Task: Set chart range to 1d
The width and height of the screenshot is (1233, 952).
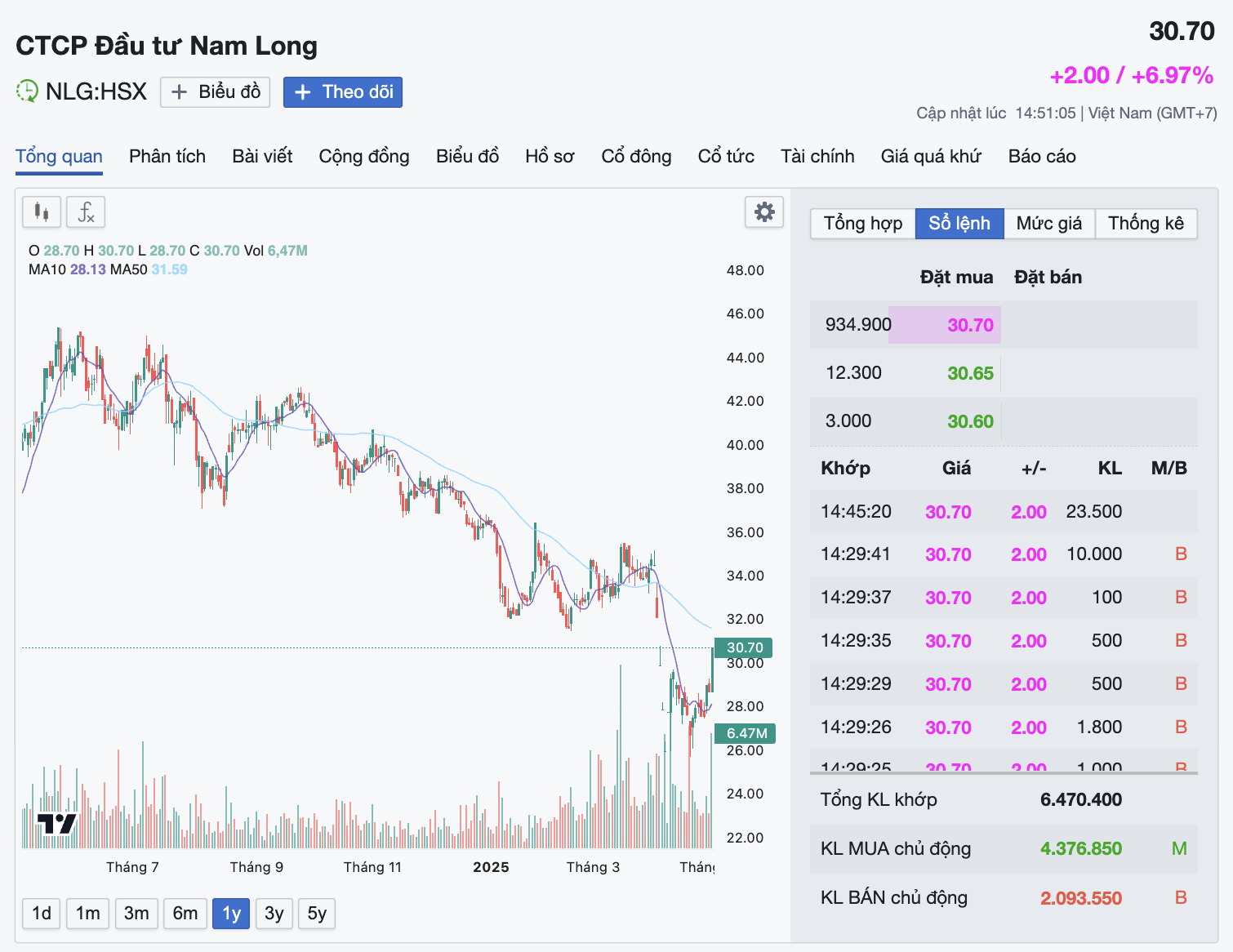Action: 42,913
